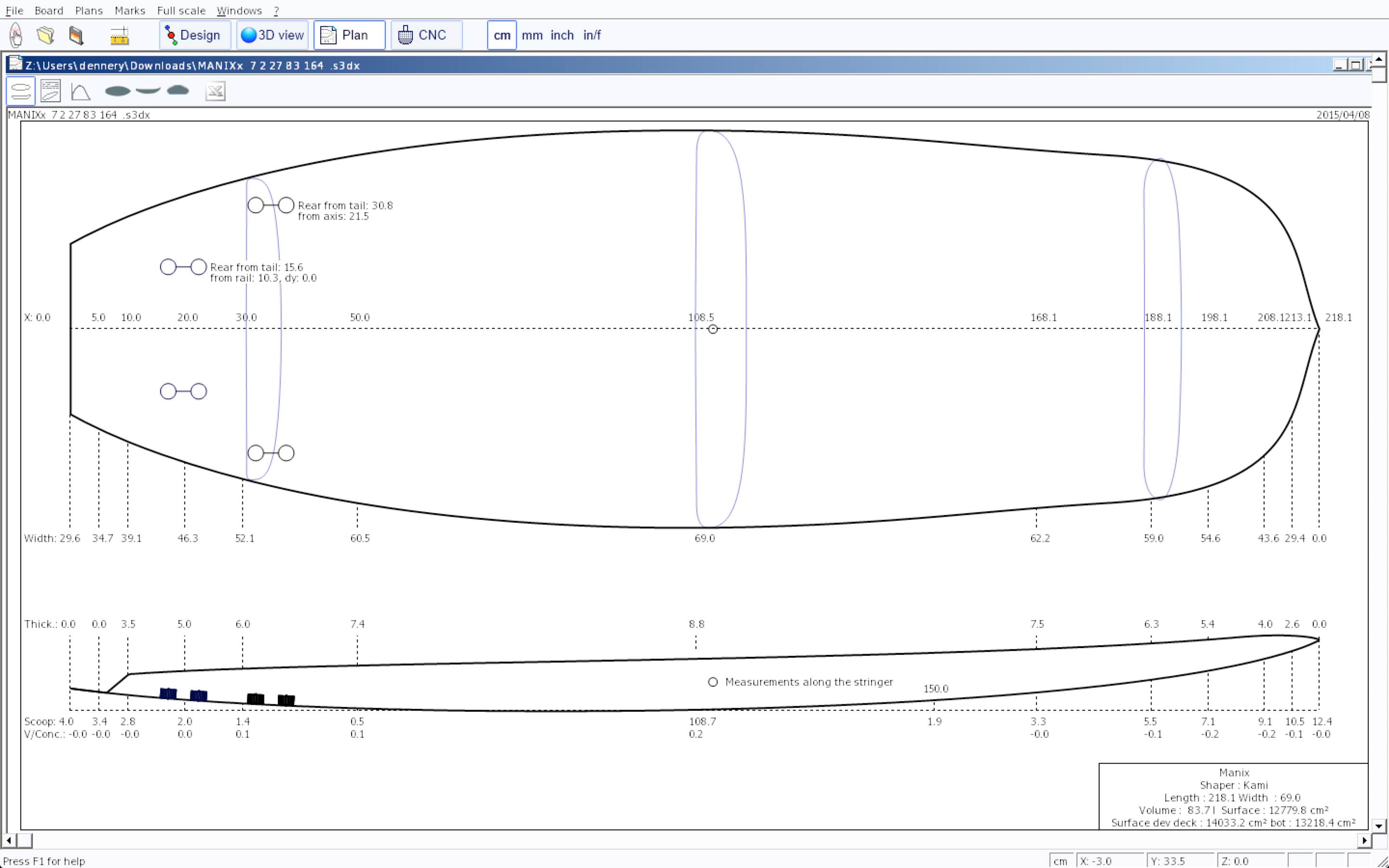The image size is (1389, 868).
Task: Open the Board menu
Action: click(x=49, y=10)
